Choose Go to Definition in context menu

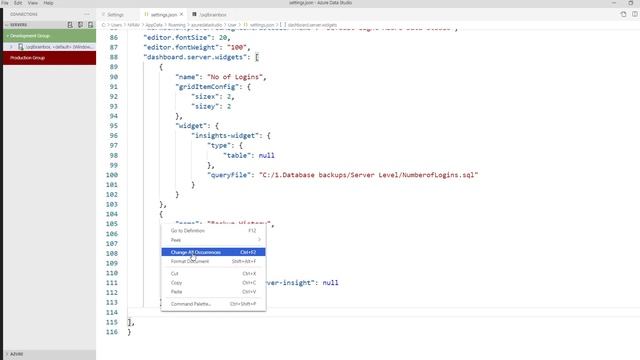pos(213,231)
